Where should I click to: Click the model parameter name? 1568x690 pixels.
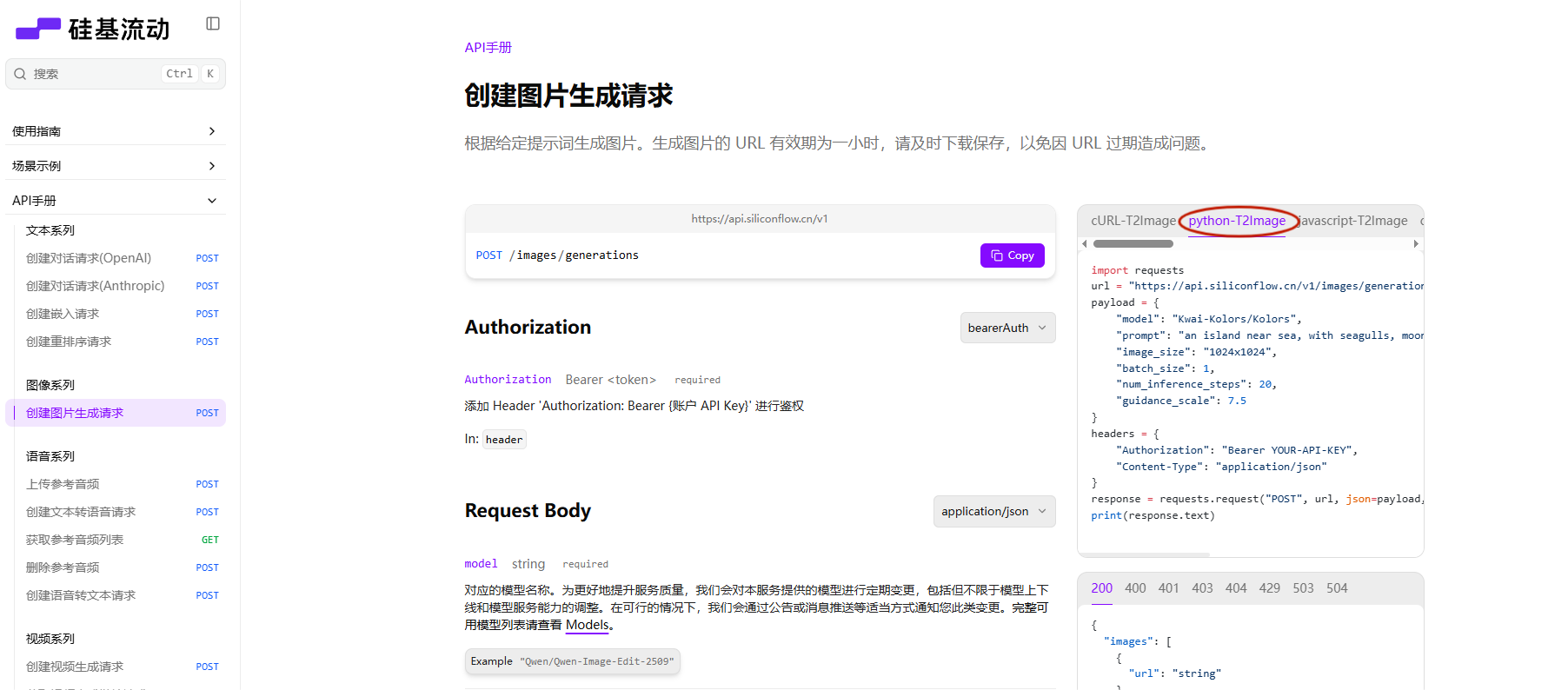[x=481, y=564]
